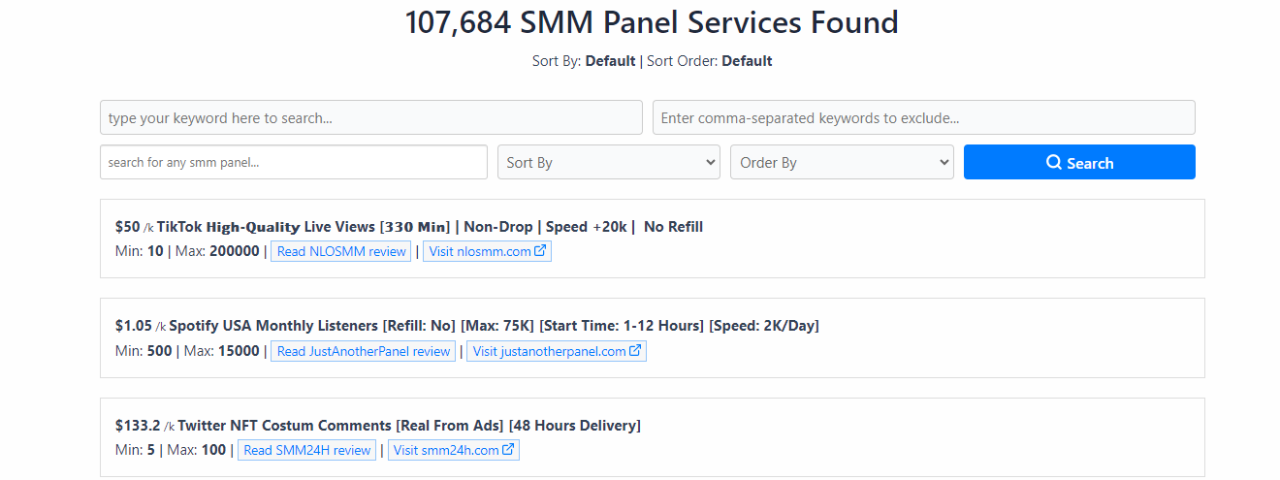Click the keyword search input field
This screenshot has width=1280, height=480.
pyautogui.click(x=371, y=118)
